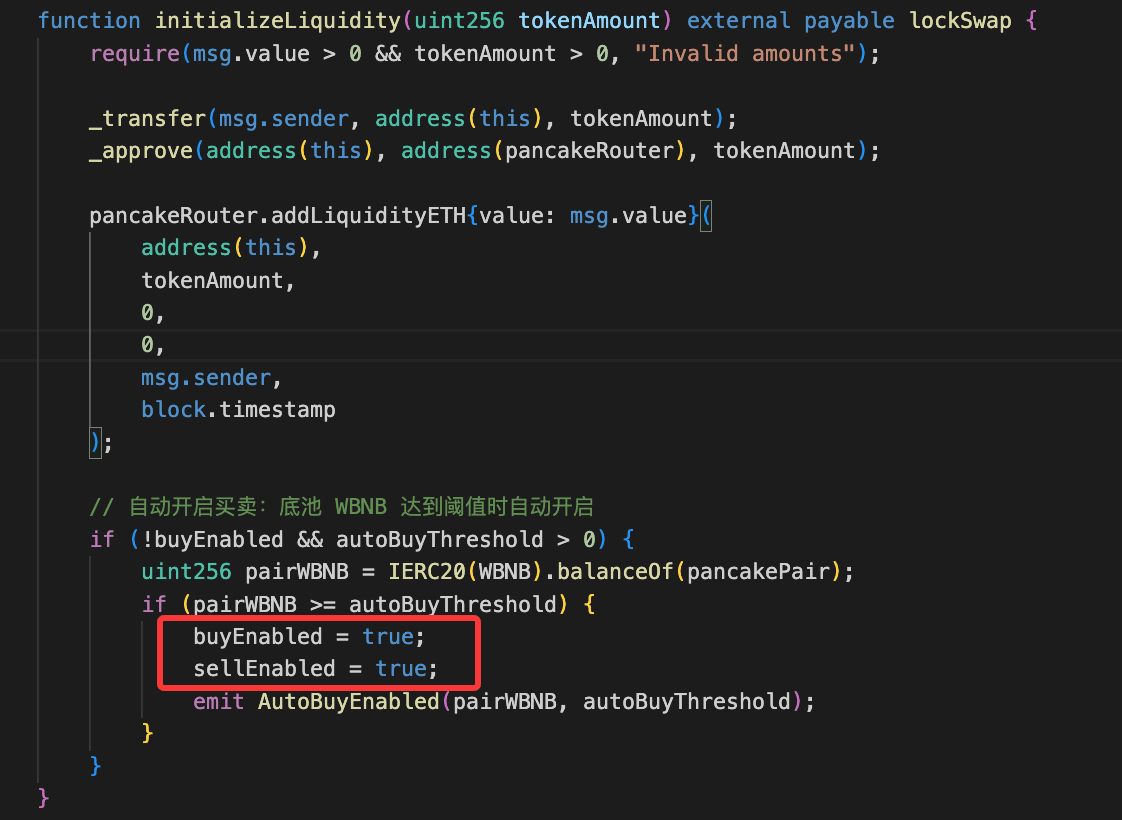This screenshot has width=1122, height=820.
Task: Click the Chinese comment about auto-enabling trading
Action: click(x=349, y=507)
